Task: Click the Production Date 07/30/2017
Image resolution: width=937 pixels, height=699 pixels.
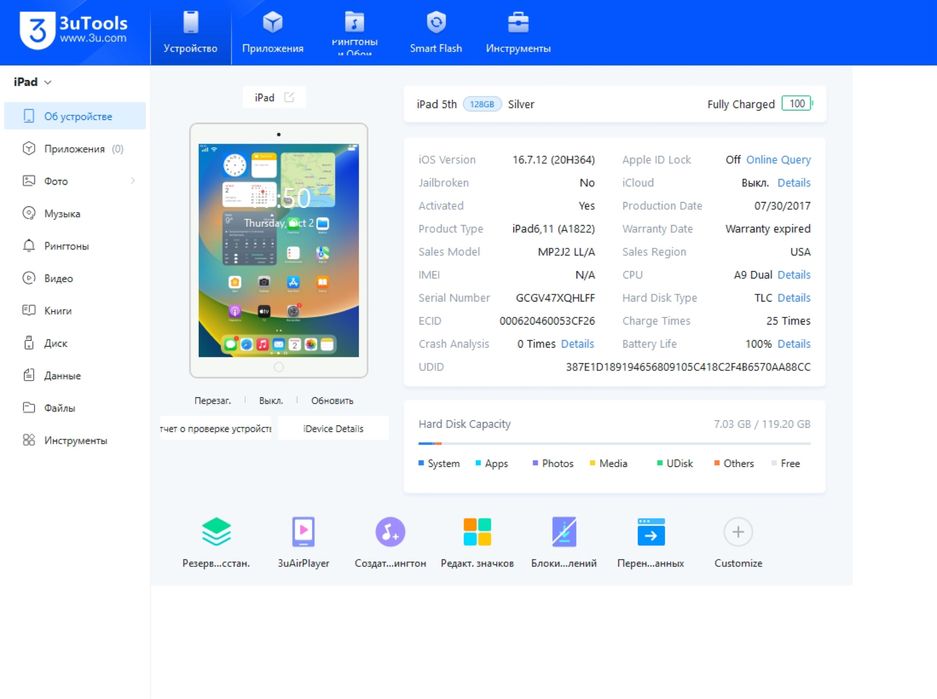Action: click(x=782, y=206)
